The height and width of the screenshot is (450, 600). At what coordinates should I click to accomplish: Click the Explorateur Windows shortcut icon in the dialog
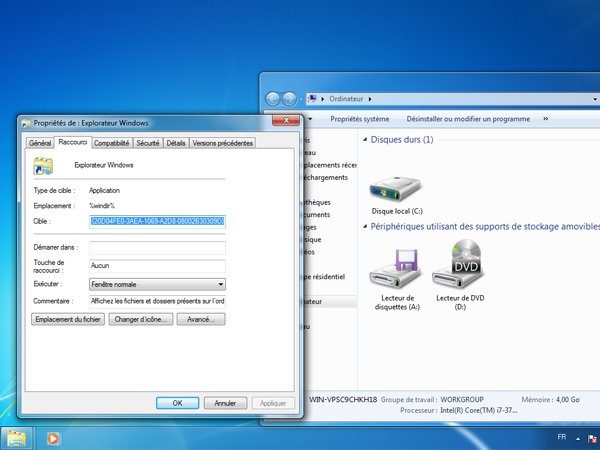pos(43,166)
